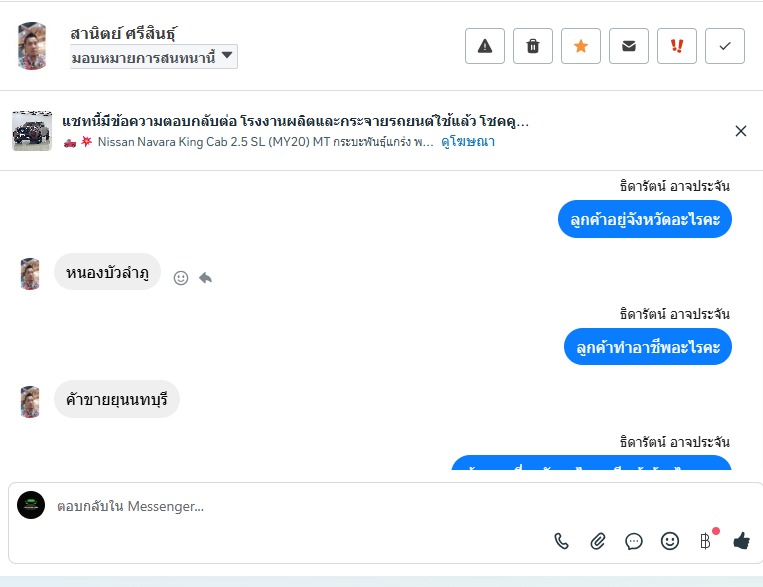Type in the Messenger reply field
763x587 pixels.
pyautogui.click(x=300, y=507)
